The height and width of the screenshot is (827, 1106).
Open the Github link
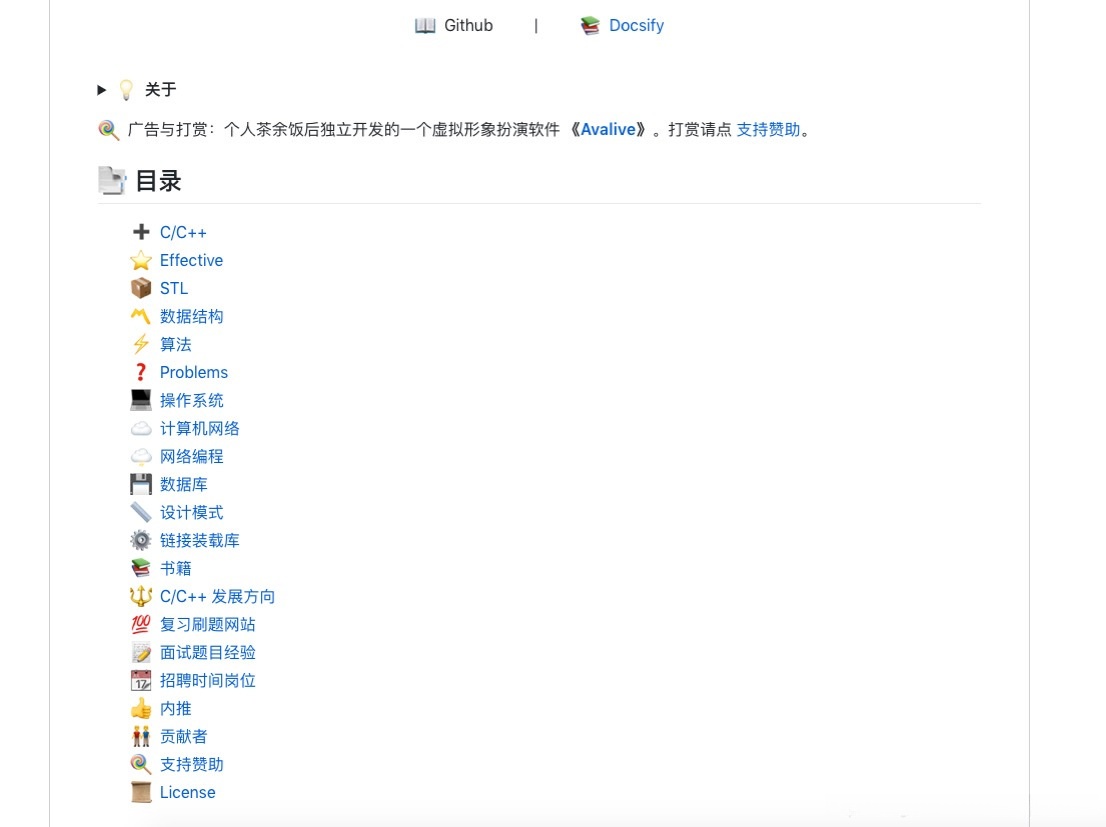[466, 25]
